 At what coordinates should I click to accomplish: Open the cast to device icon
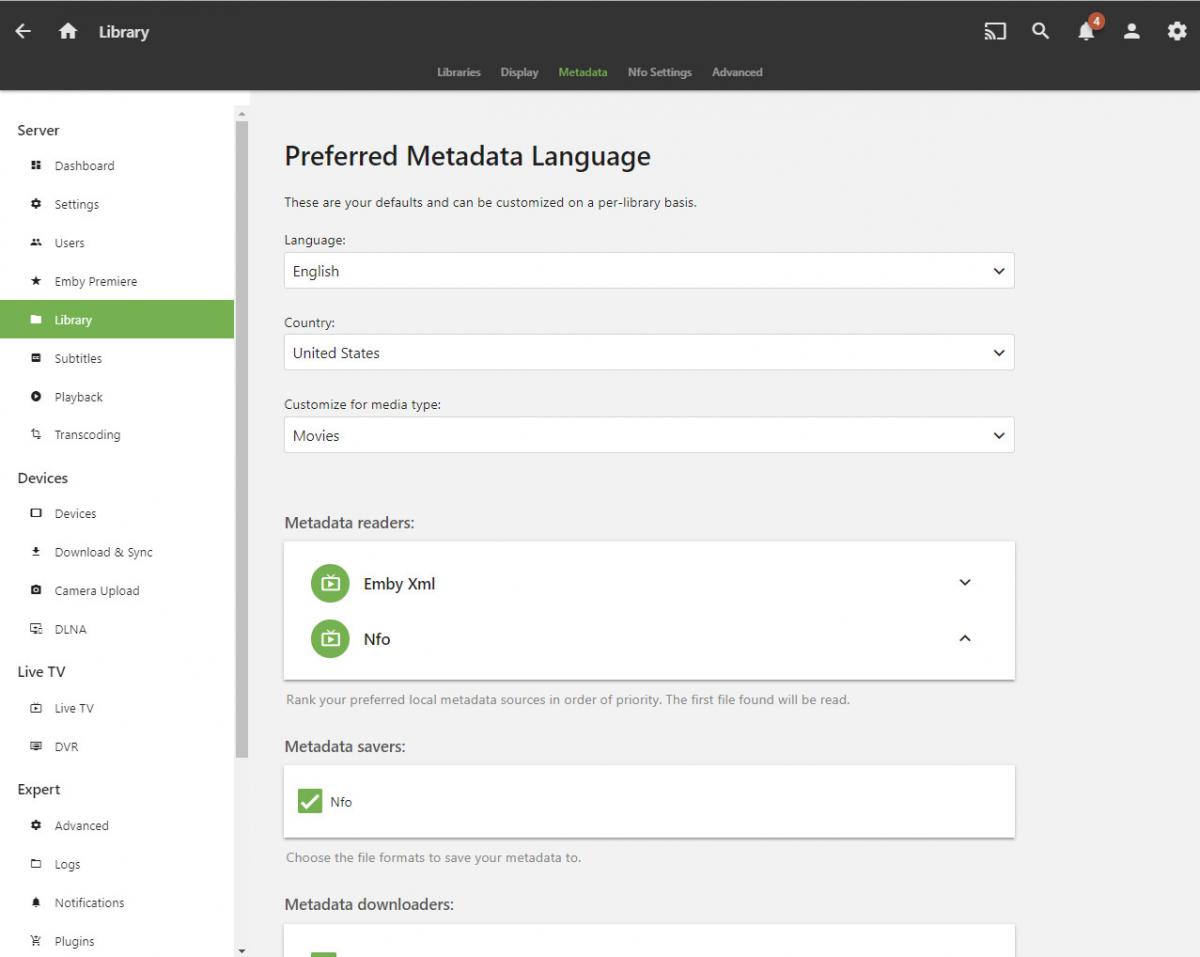point(994,31)
